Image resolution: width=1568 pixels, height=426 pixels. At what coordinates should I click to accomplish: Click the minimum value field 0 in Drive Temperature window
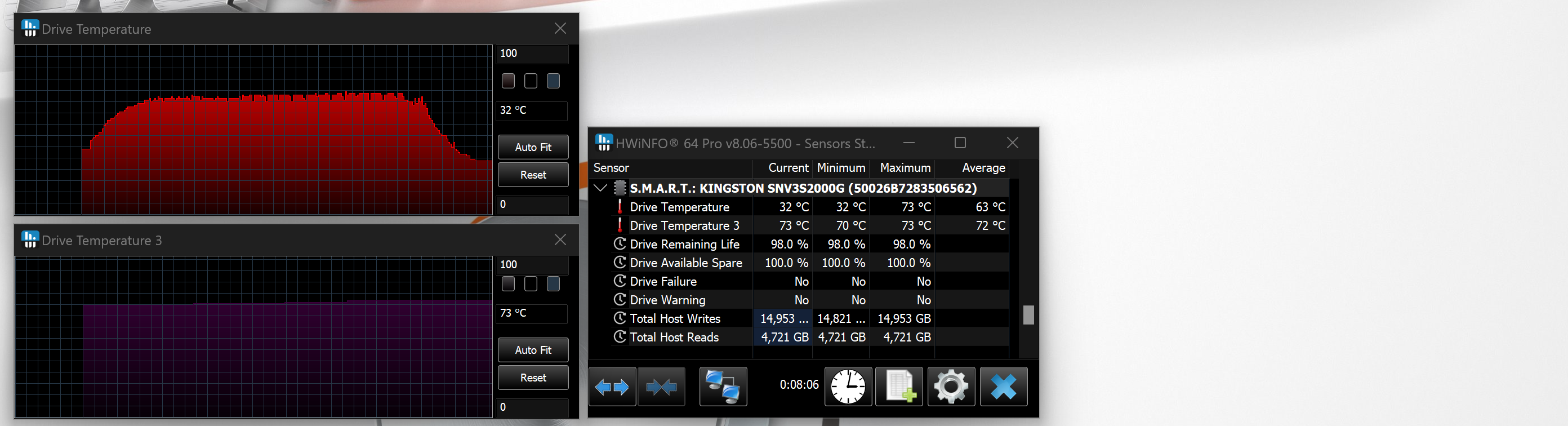coord(533,205)
